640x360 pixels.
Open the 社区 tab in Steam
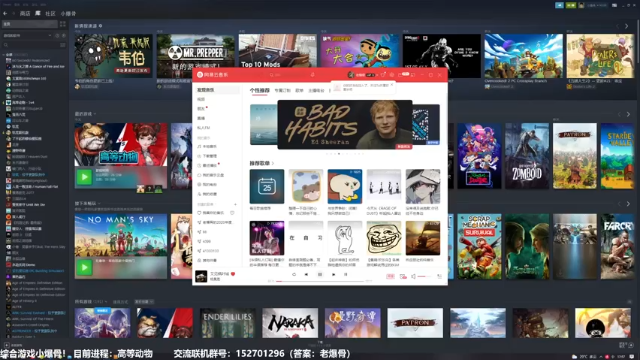tap(50, 13)
